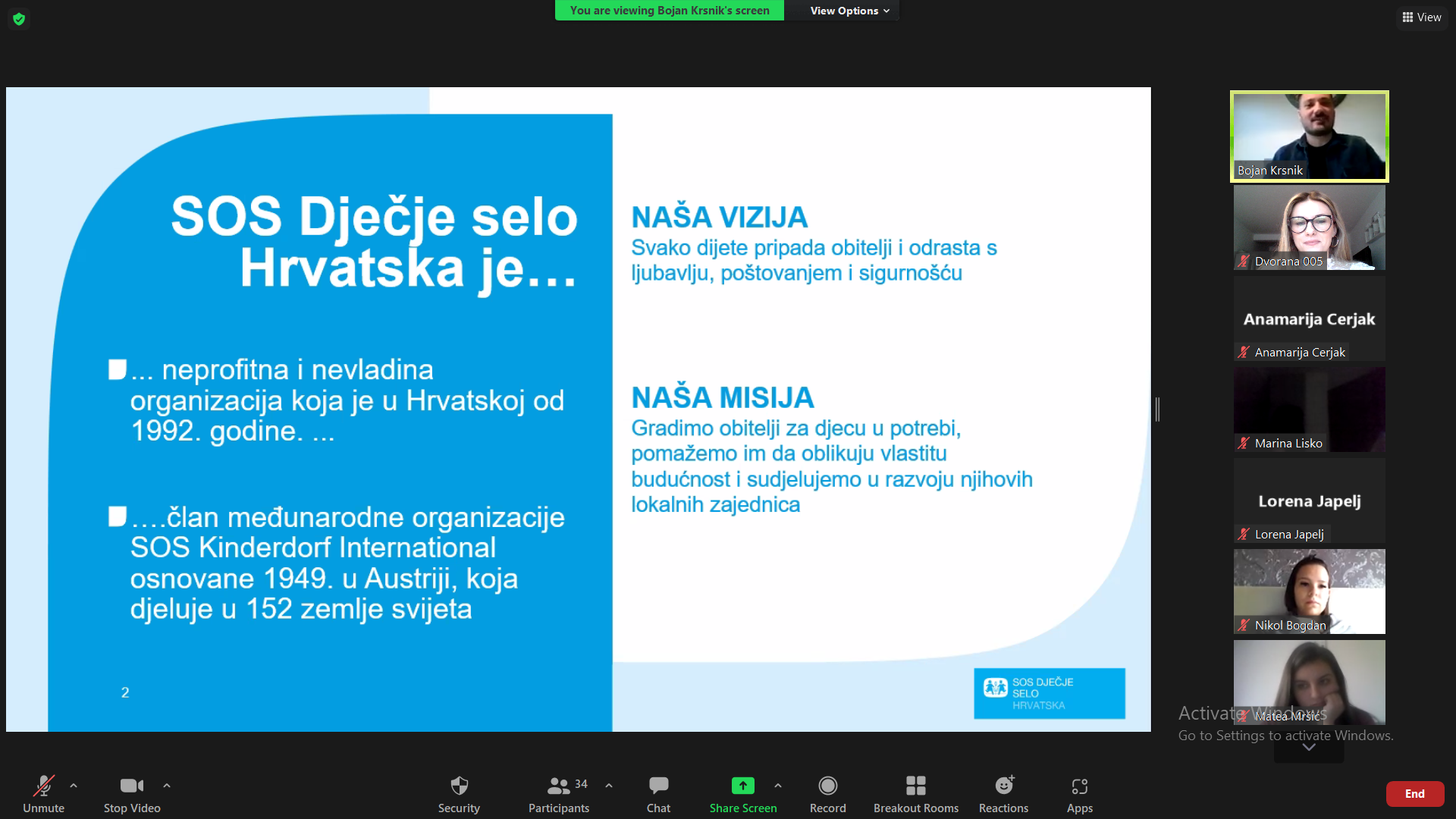This screenshot has width=1456, height=819.
Task: Click the SOS Dječje selo Hrvatska logo
Action: [1050, 693]
